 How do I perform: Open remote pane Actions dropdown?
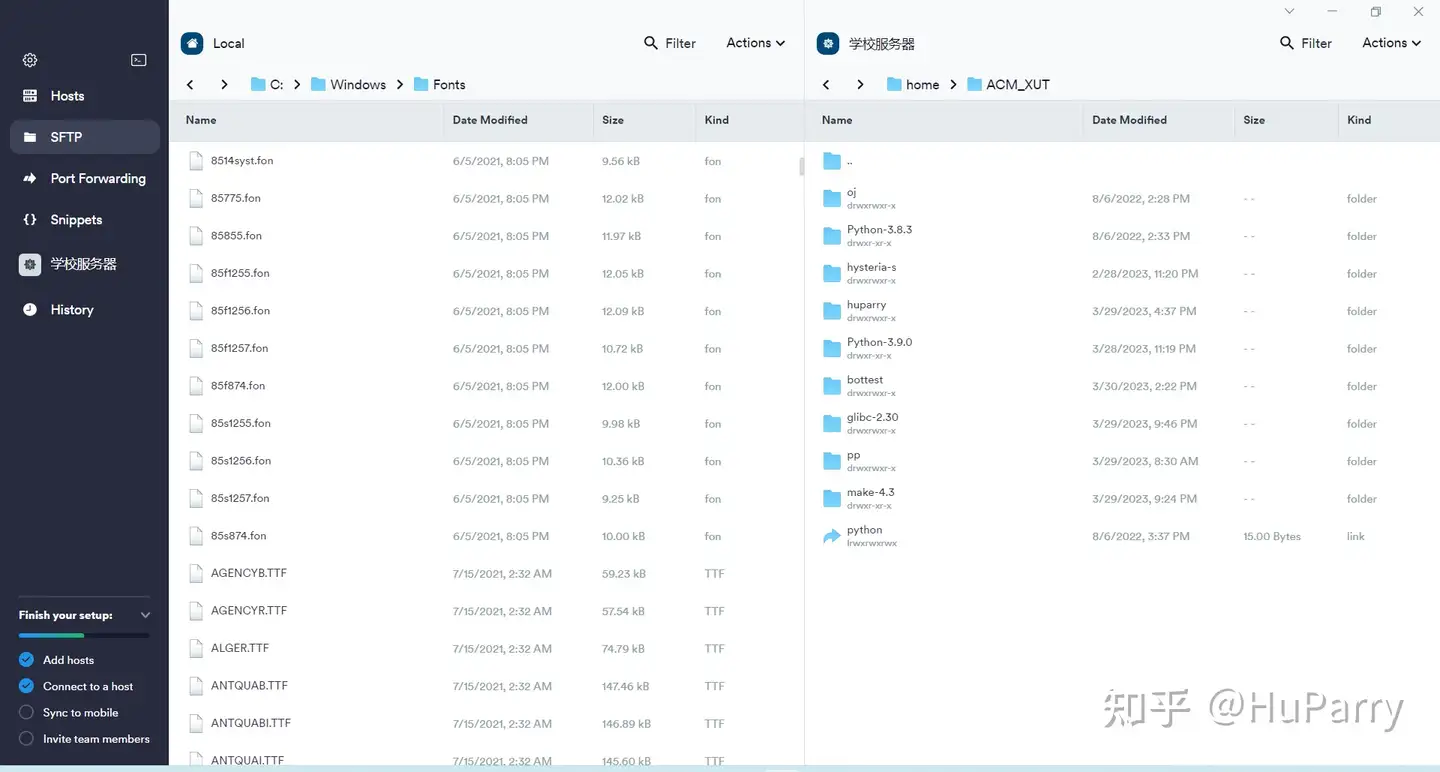(x=1391, y=43)
